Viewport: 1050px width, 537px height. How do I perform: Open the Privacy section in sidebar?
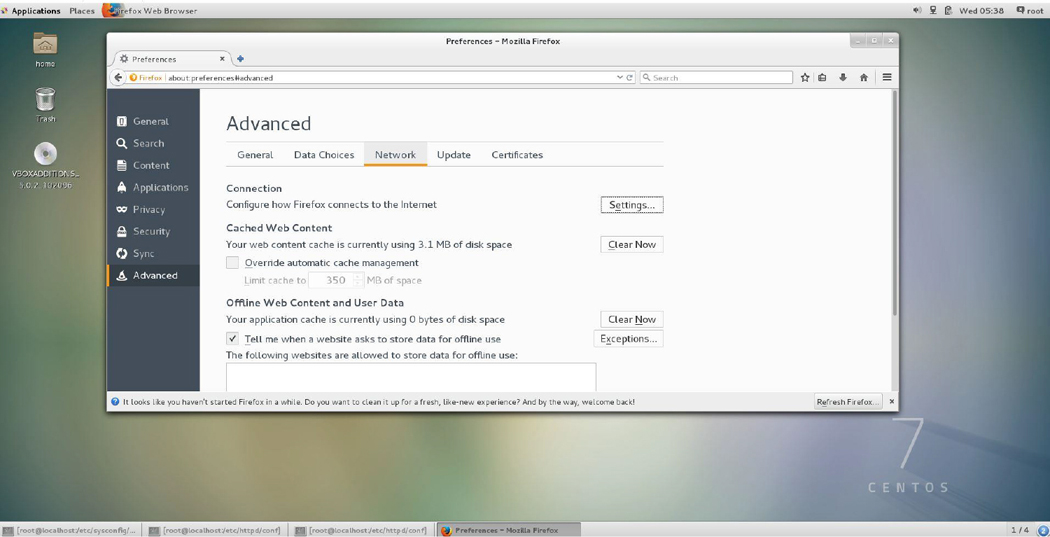(148, 210)
